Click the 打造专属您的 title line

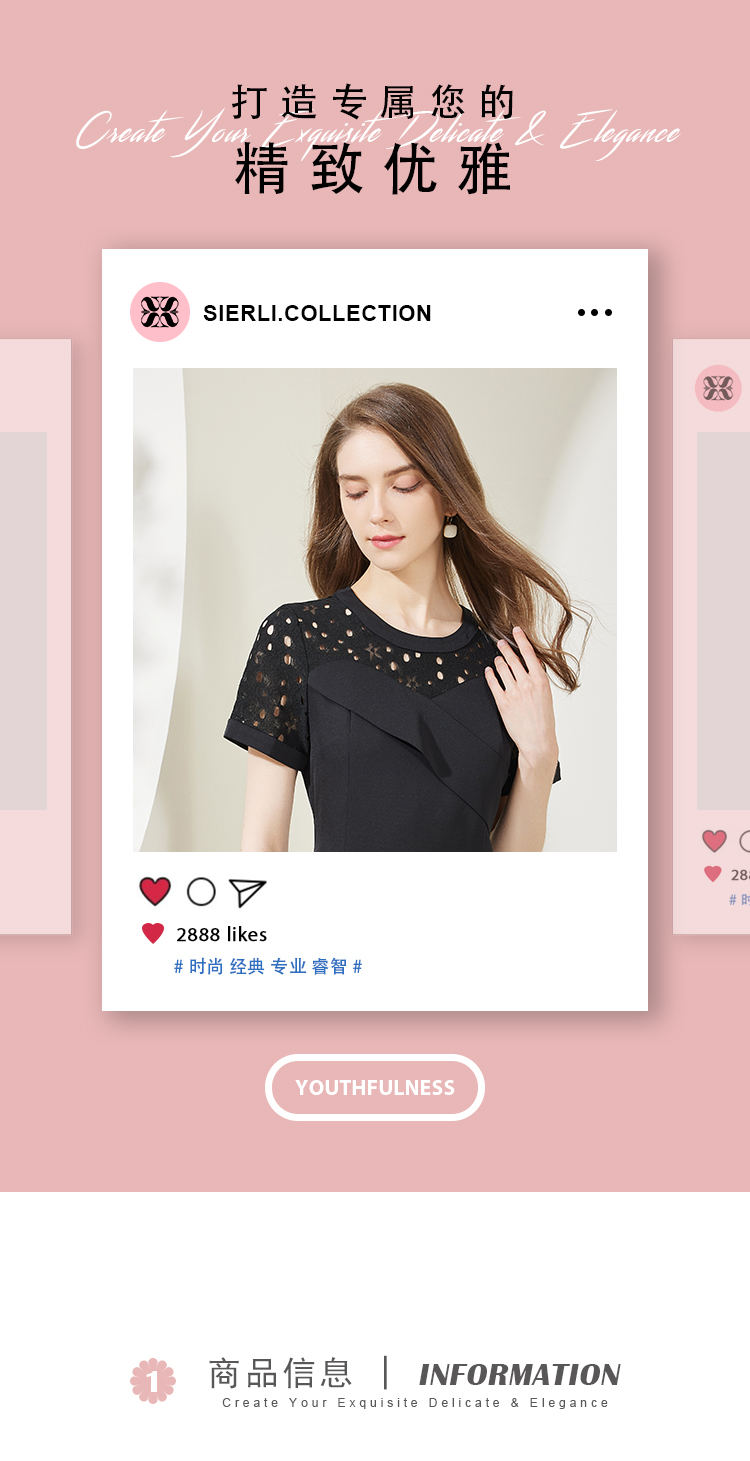pos(374,102)
